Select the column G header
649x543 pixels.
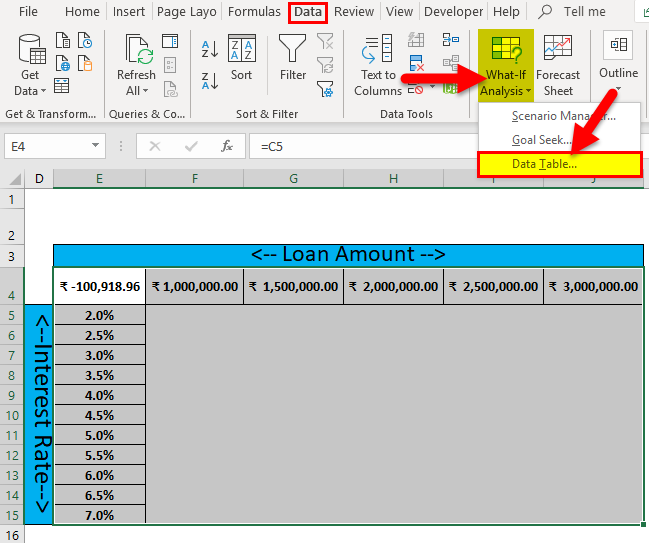coord(293,179)
